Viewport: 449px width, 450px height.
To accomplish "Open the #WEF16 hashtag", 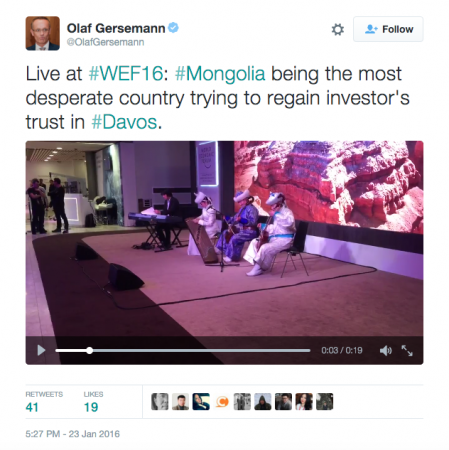I will point(126,74).
